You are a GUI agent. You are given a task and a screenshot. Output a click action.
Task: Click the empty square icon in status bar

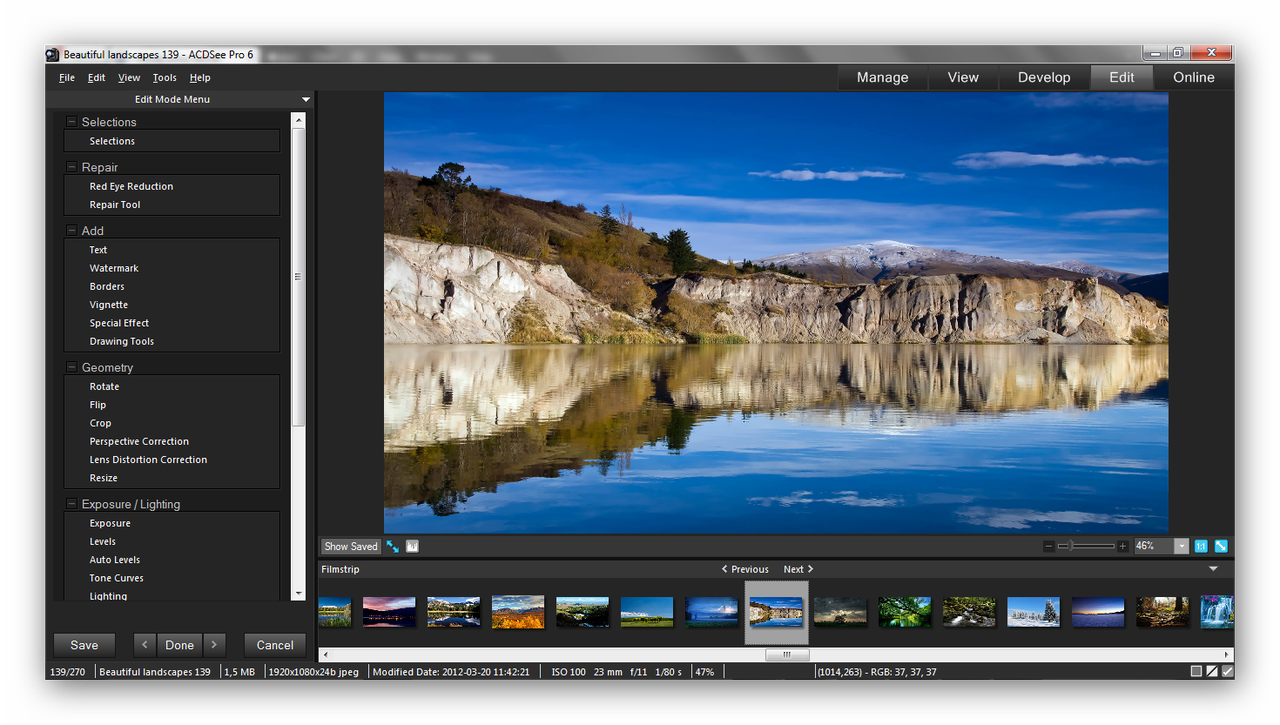[1196, 671]
